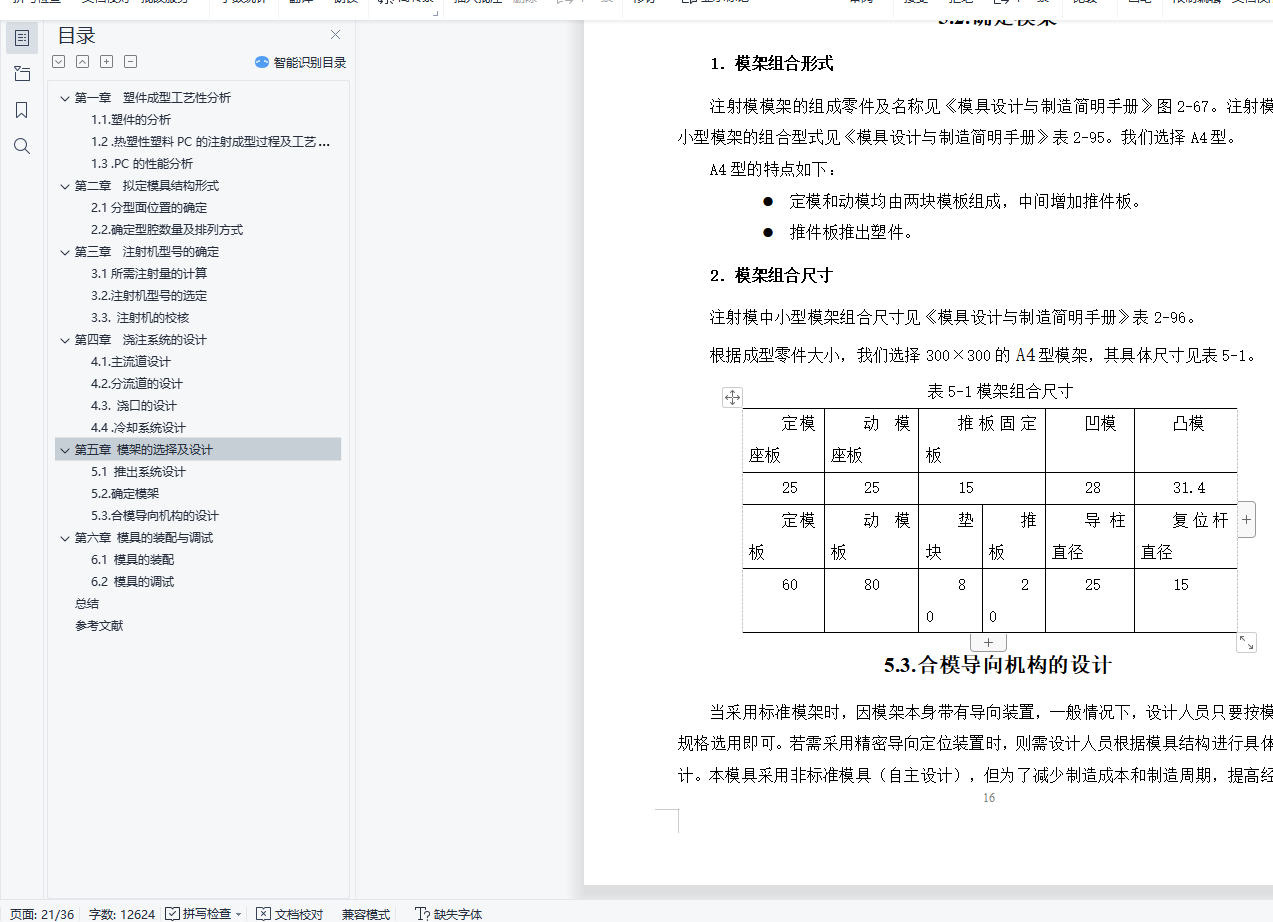Click the 凹模 table header cell
This screenshot has height=922, width=1273.
point(1091,440)
